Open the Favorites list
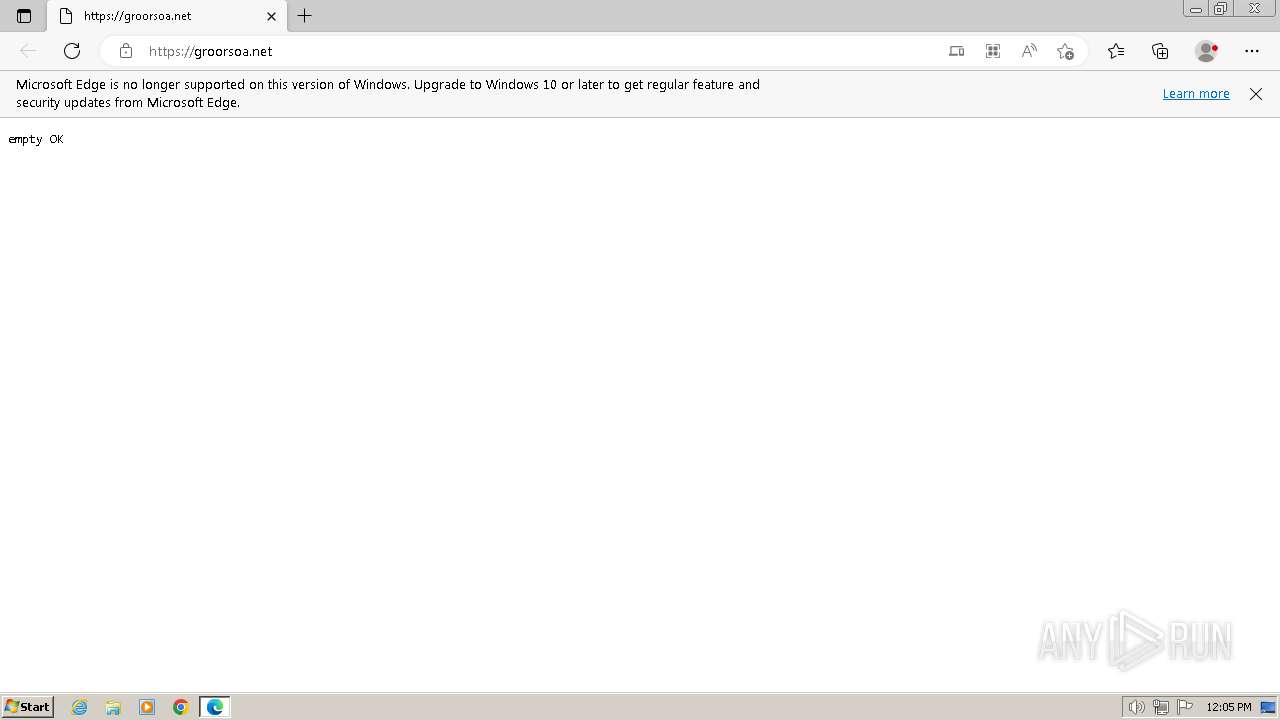This screenshot has height=720, width=1280. click(x=1116, y=51)
